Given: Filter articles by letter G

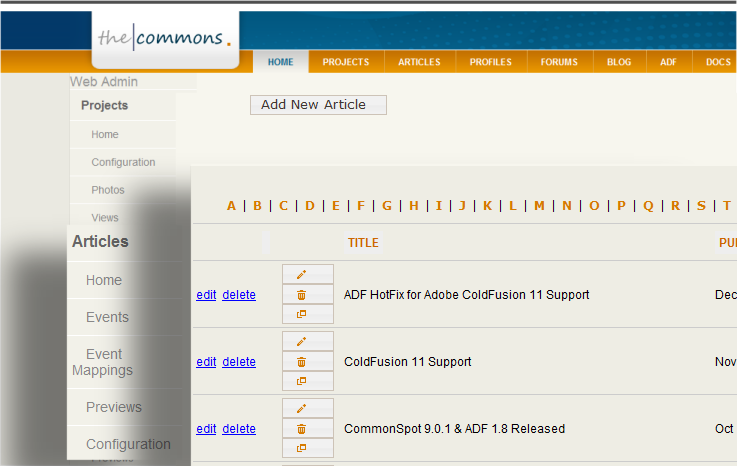Looking at the screenshot, I should [x=387, y=205].
